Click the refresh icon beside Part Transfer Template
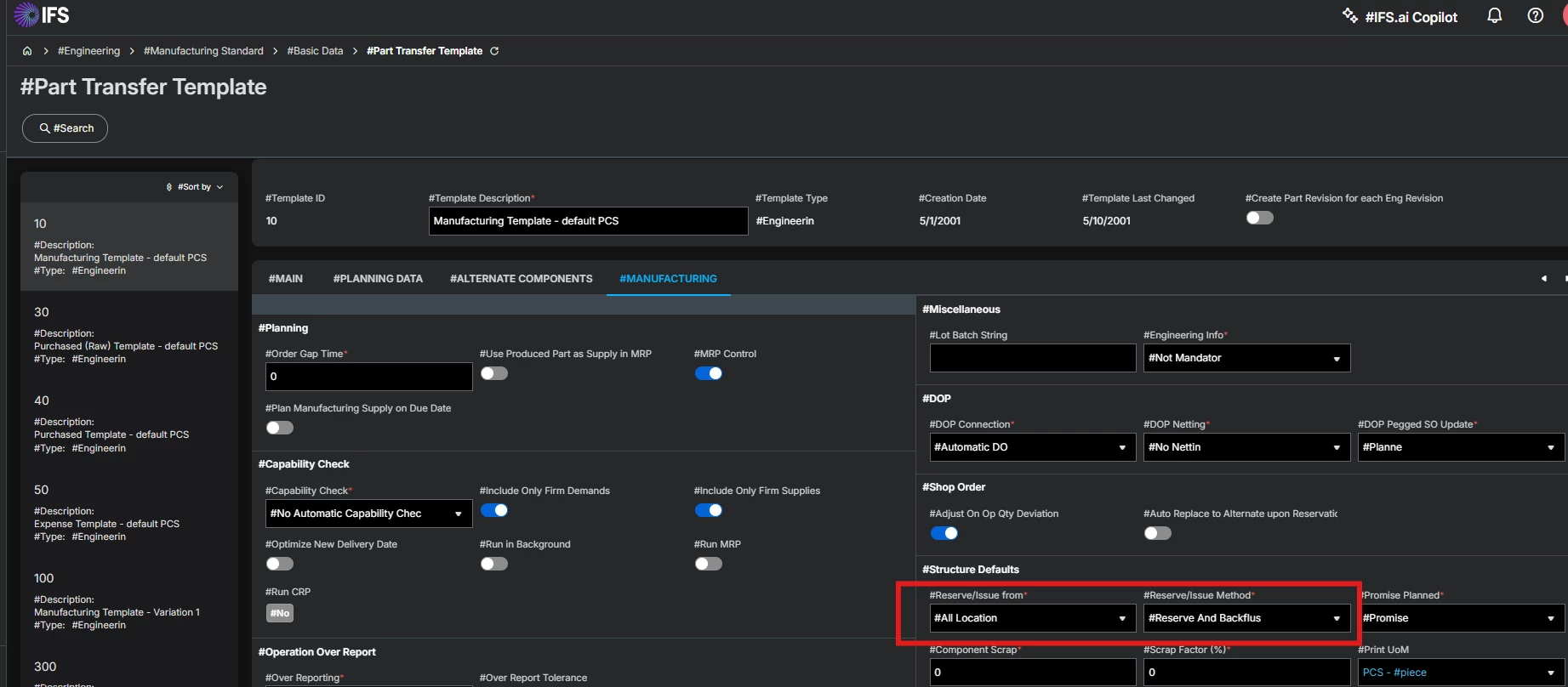1568x687 pixels. tap(494, 51)
